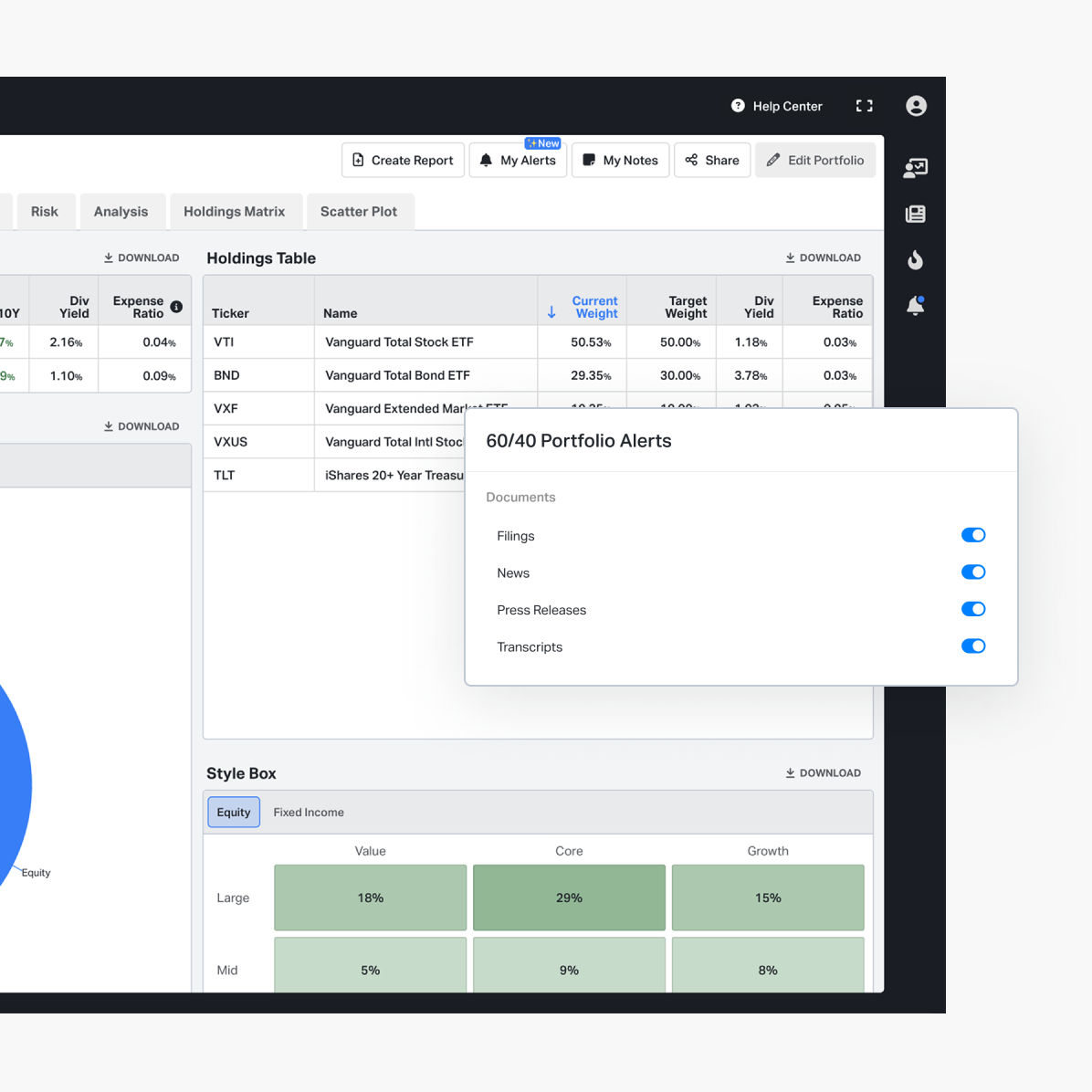Screen dimensions: 1092x1092
Task: Disable Transcripts alerts toggle
Action: pos(972,646)
